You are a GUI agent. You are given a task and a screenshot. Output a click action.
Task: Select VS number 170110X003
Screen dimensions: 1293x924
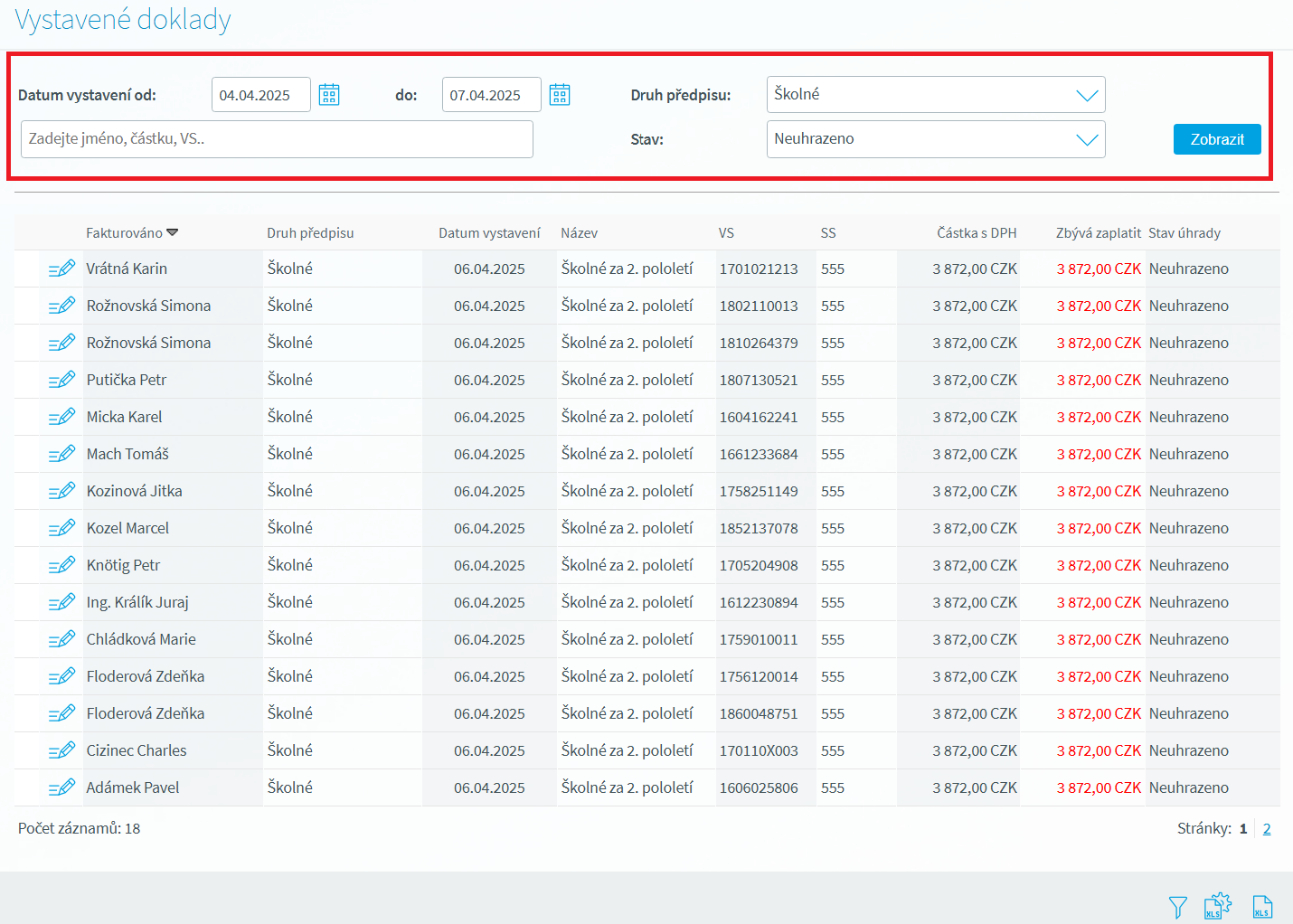759,750
